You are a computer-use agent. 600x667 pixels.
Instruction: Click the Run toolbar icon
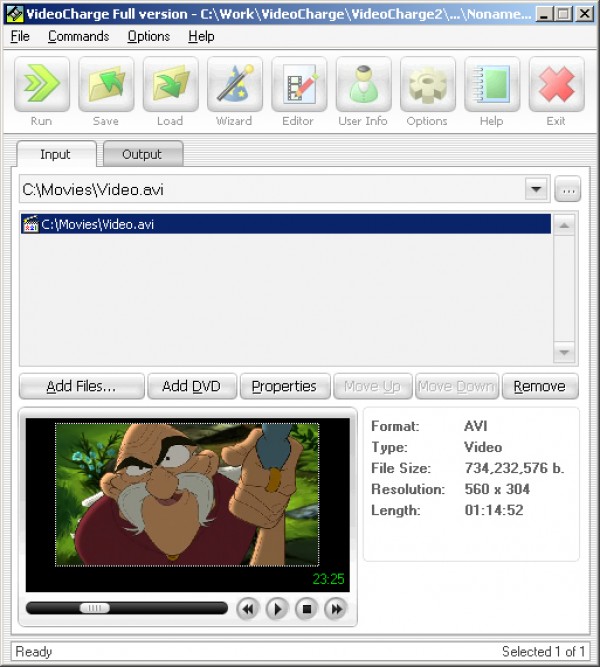click(42, 84)
